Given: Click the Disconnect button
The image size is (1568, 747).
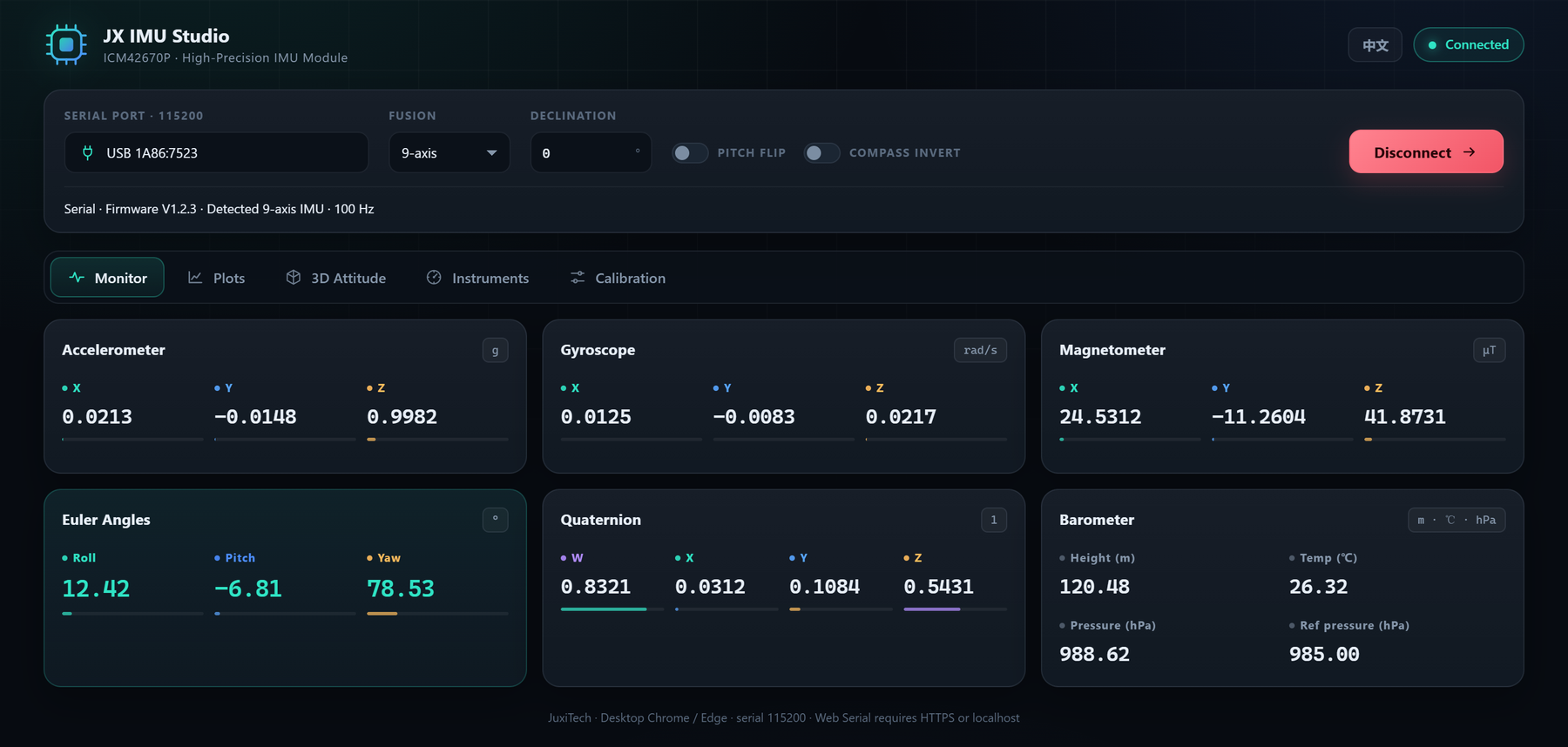Looking at the screenshot, I should point(1426,151).
